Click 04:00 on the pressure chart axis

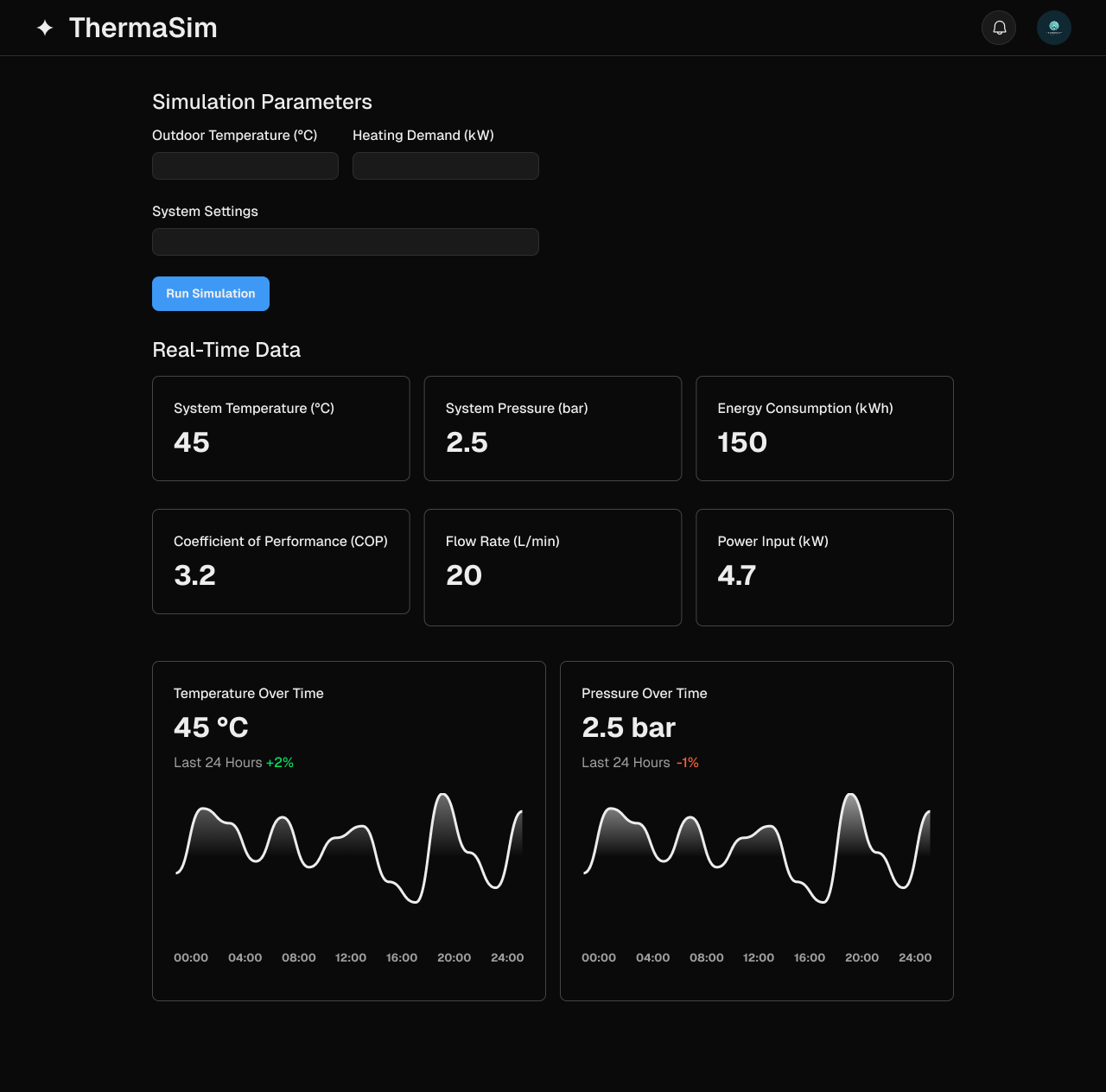pos(653,958)
